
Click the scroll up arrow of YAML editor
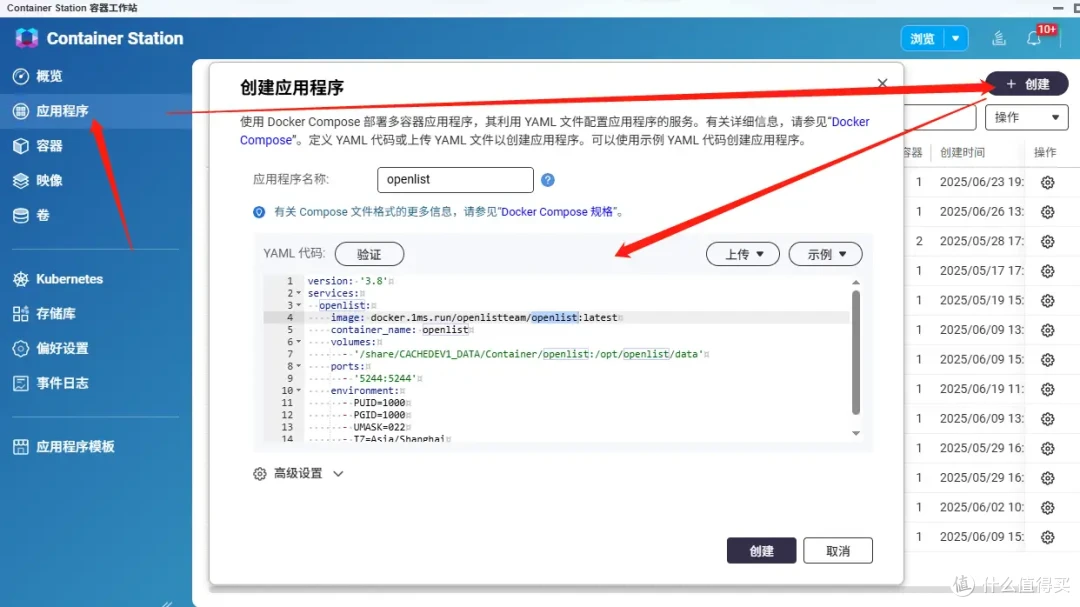coord(855,282)
